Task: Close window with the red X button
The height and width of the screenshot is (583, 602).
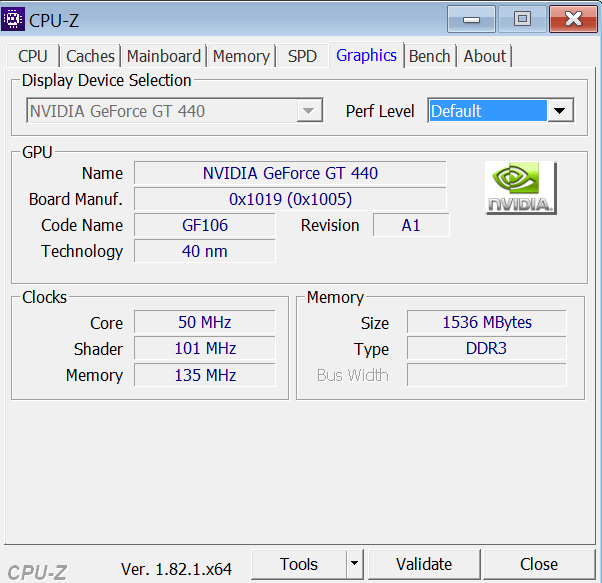Action: pos(573,19)
